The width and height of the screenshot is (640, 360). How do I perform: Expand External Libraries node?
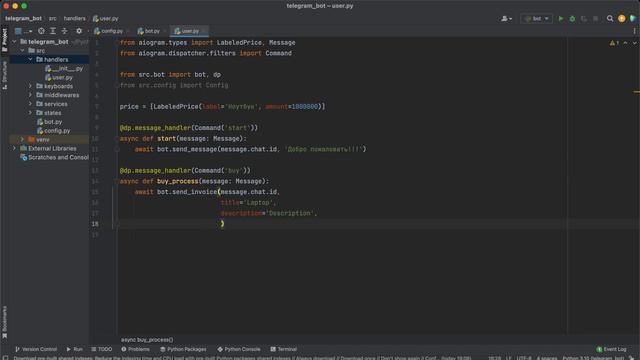[14, 149]
